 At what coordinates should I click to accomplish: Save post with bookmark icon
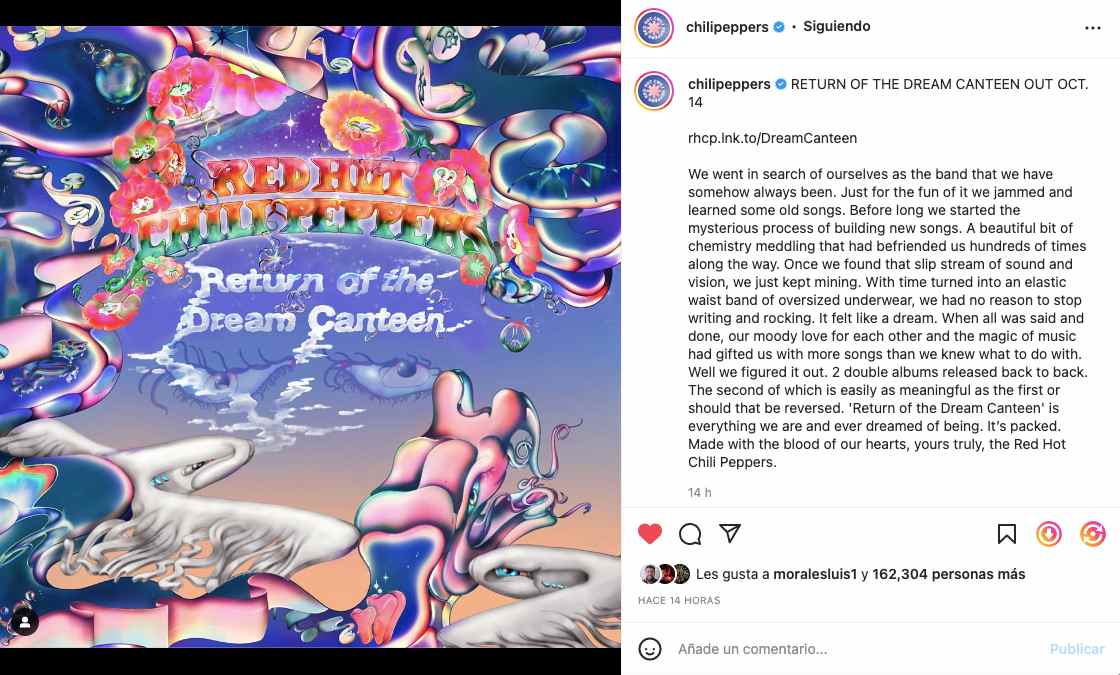click(x=1006, y=534)
